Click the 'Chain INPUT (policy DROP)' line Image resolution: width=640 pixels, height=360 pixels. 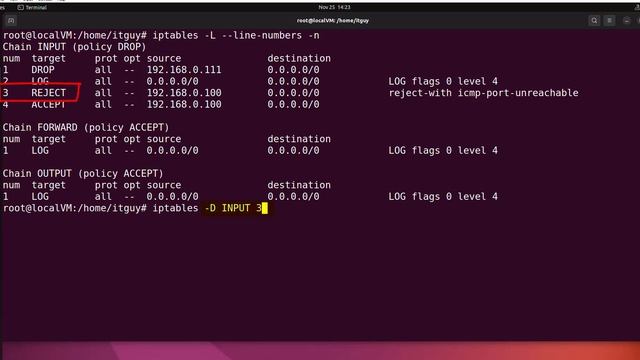[74, 47]
